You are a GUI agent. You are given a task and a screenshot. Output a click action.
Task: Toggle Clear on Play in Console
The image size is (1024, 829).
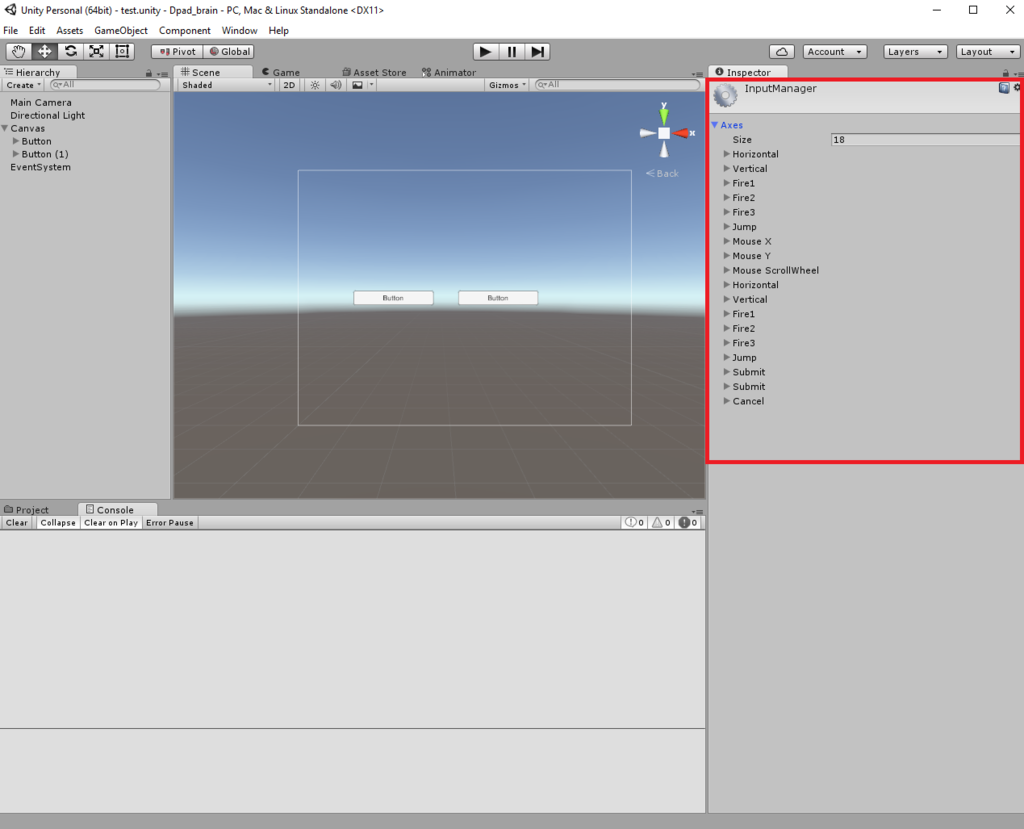tap(111, 523)
